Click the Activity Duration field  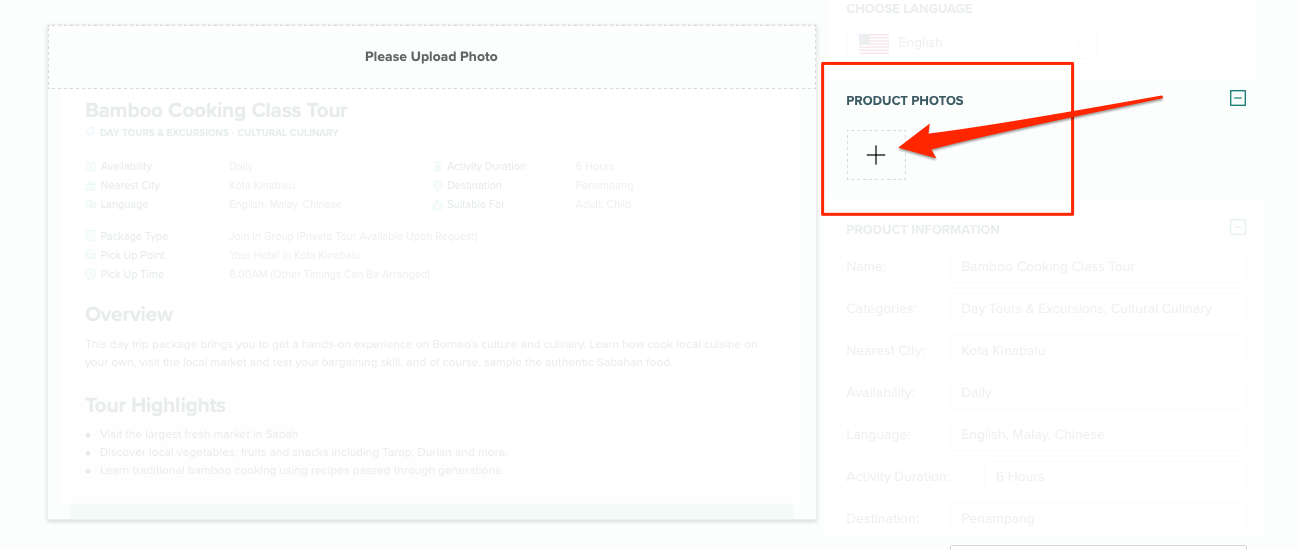(x=1115, y=477)
